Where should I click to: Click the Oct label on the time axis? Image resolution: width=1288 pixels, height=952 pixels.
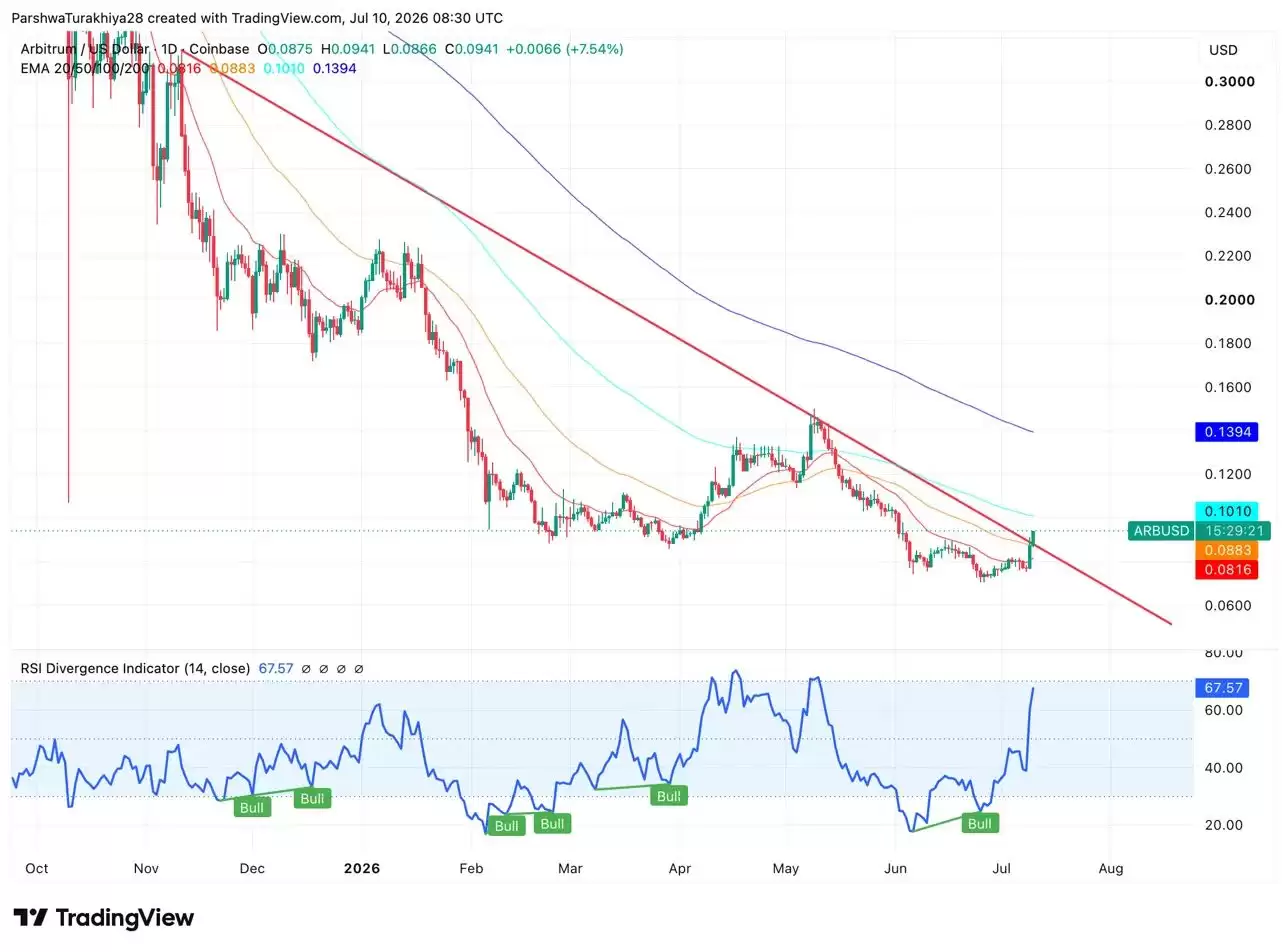[x=37, y=869]
